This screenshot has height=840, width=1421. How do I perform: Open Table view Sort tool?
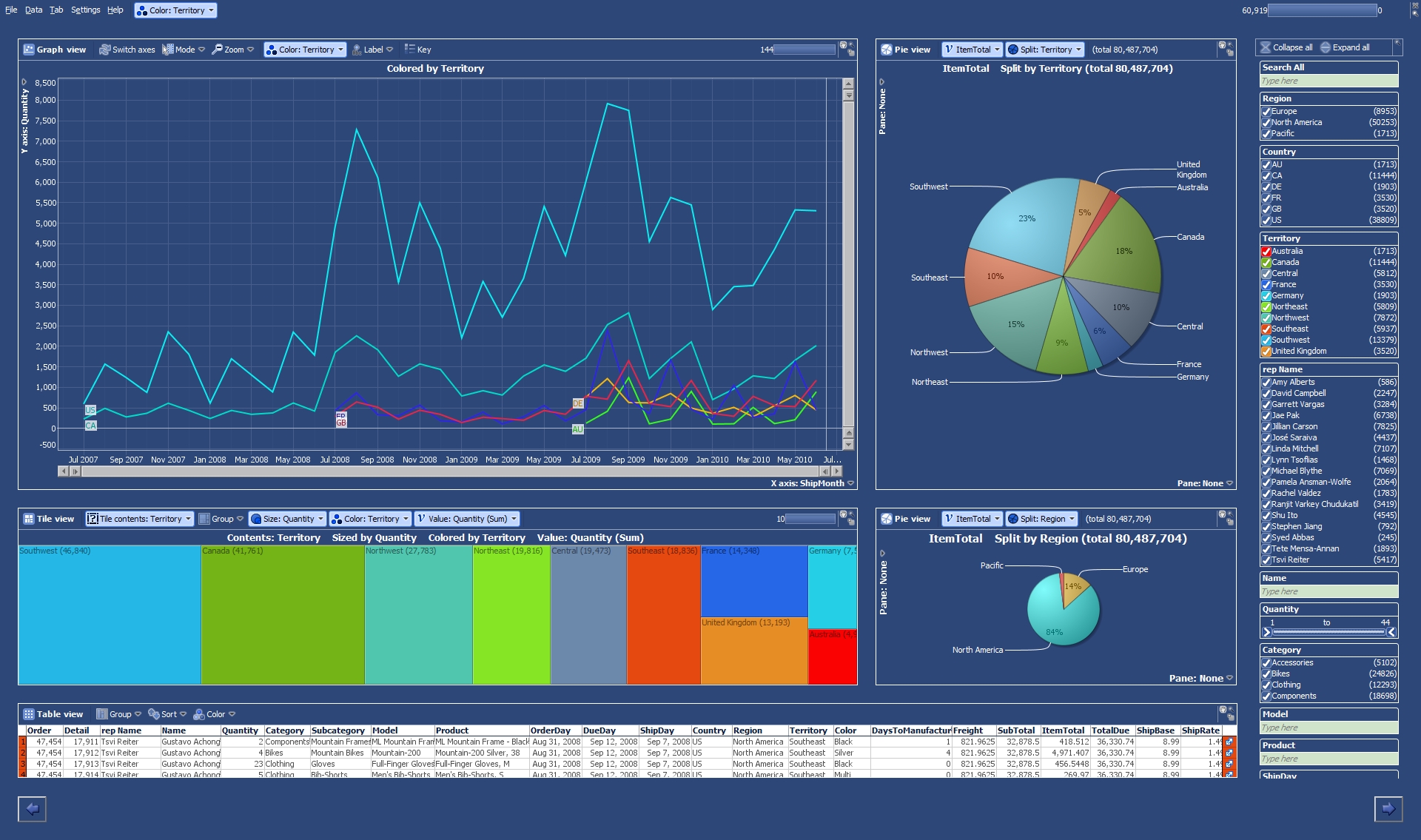(167, 714)
